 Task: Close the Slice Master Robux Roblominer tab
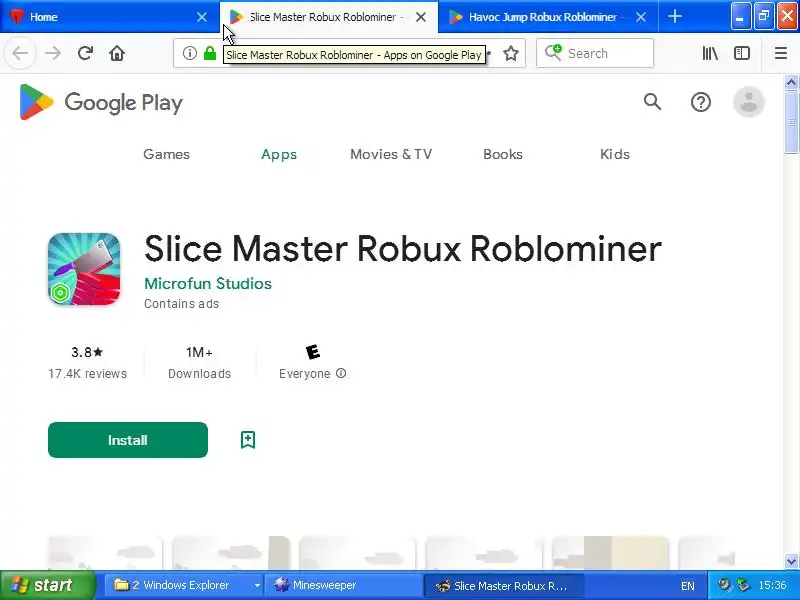point(421,17)
